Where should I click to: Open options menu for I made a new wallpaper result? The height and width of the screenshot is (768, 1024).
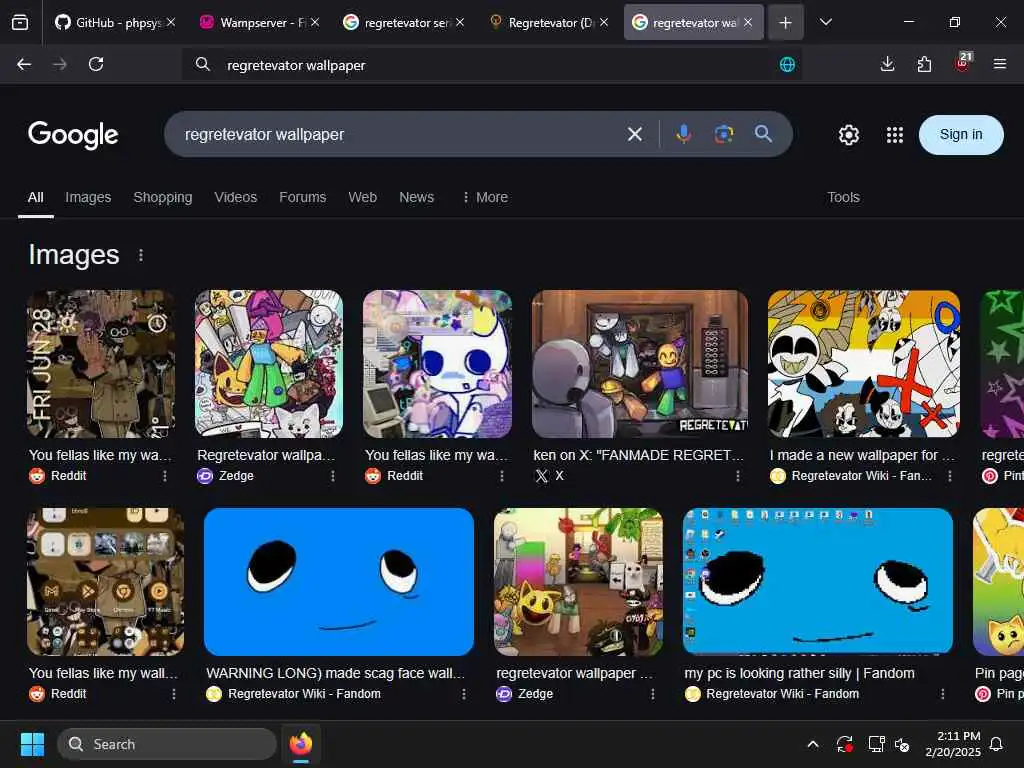click(950, 476)
